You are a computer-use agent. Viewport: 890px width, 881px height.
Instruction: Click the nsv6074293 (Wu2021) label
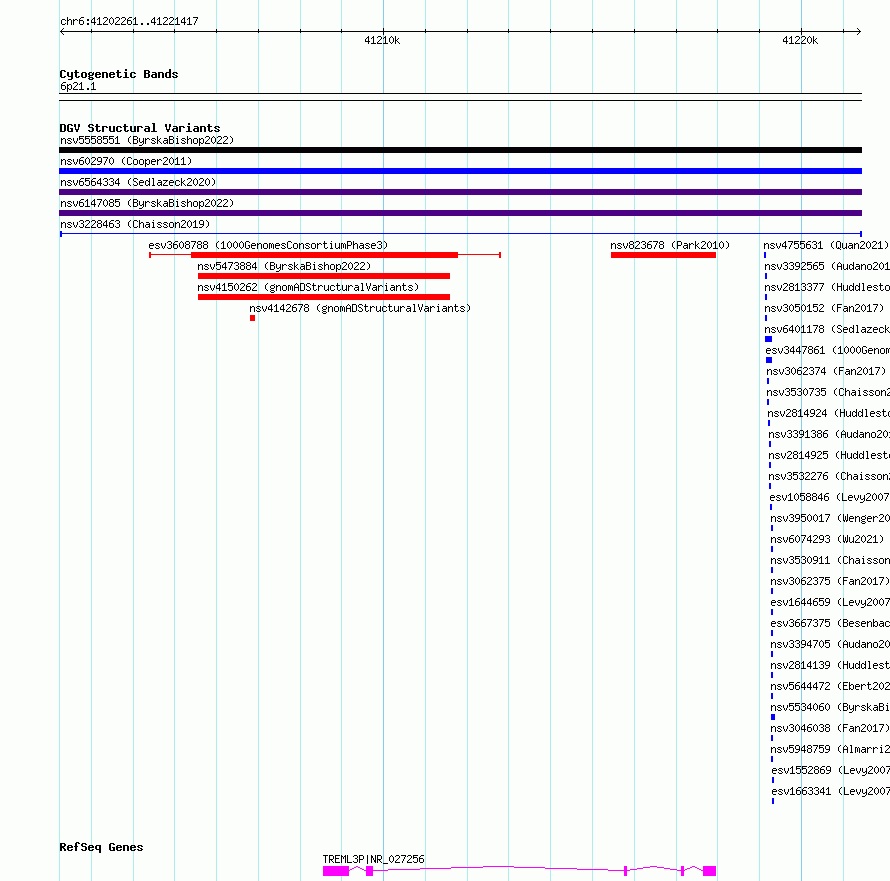point(828,539)
